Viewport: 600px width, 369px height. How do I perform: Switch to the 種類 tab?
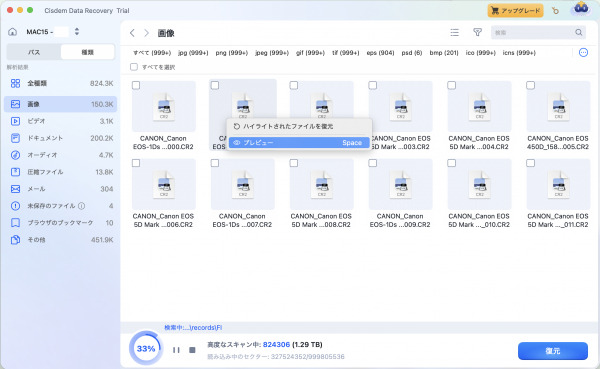pos(87,52)
